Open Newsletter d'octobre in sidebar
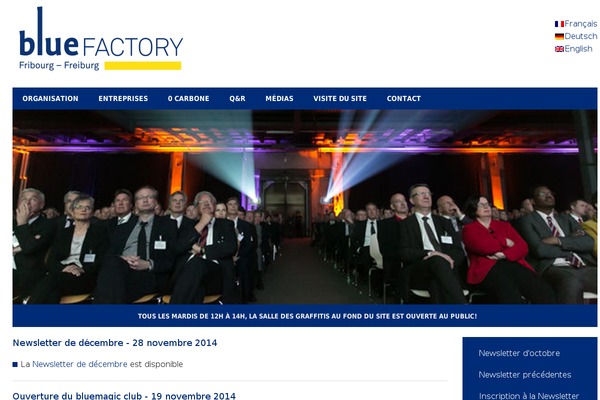 tap(519, 353)
